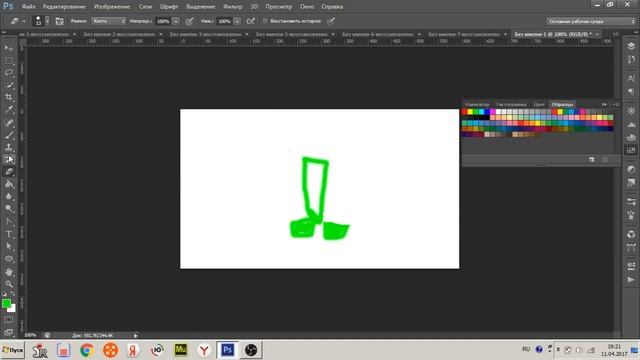The image size is (640, 360).
Task: Select the Type tool
Action: coord(9,234)
